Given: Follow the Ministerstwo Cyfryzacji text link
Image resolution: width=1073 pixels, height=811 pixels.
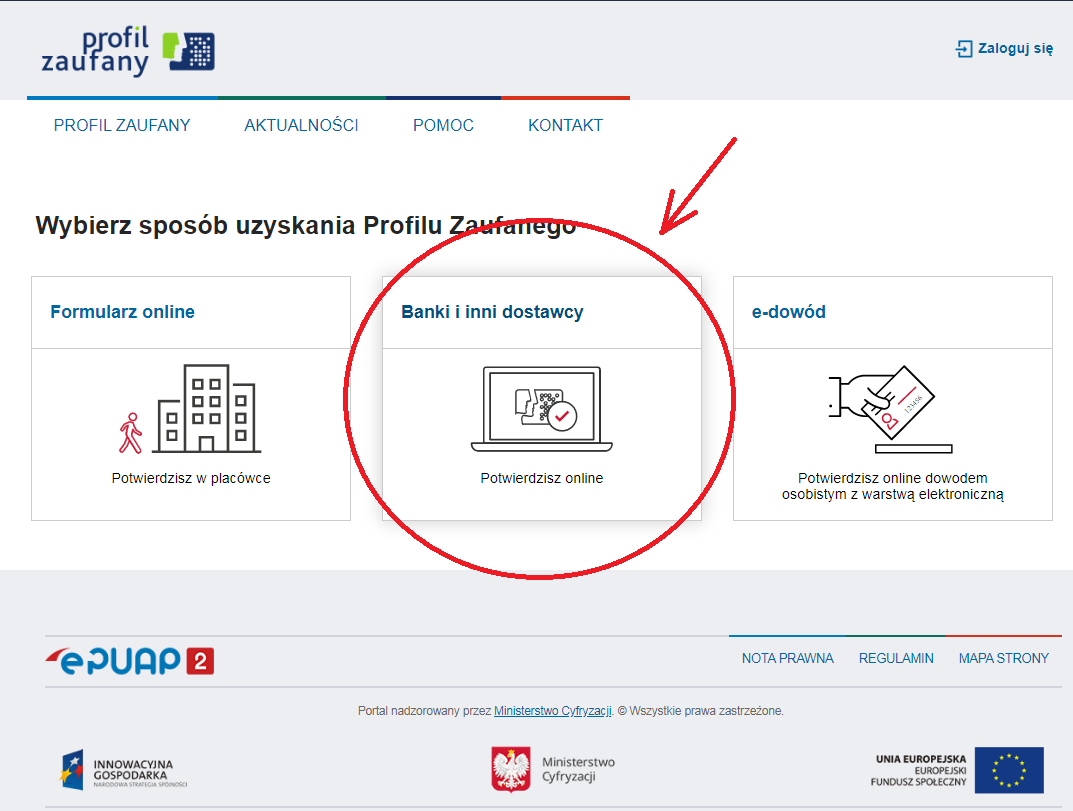Looking at the screenshot, I should pyautogui.click(x=552, y=711).
